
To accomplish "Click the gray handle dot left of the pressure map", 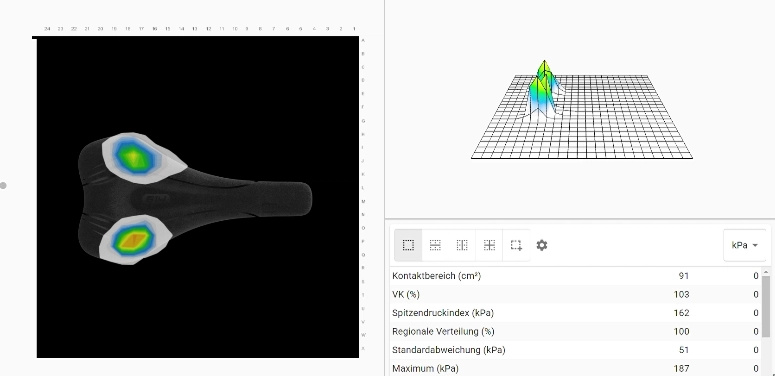I will pyautogui.click(x=3, y=186).
